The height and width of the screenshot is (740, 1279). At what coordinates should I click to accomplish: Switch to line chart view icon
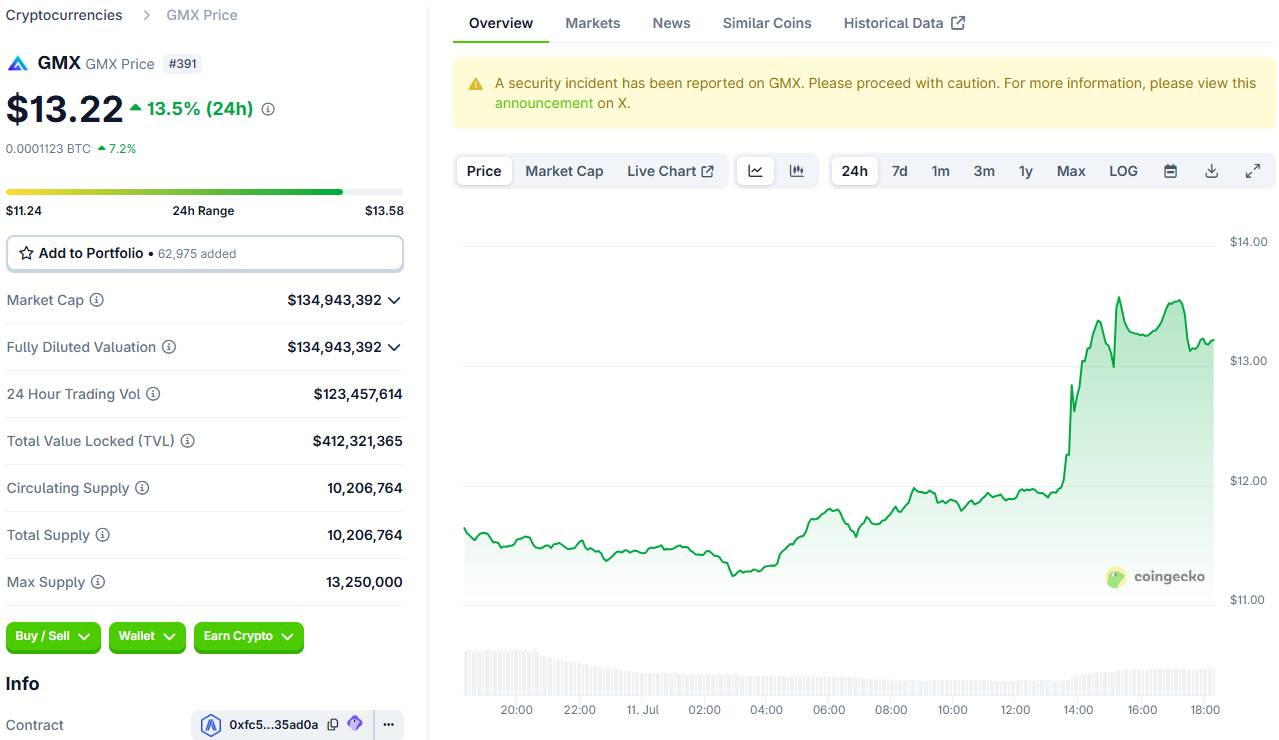click(x=756, y=171)
